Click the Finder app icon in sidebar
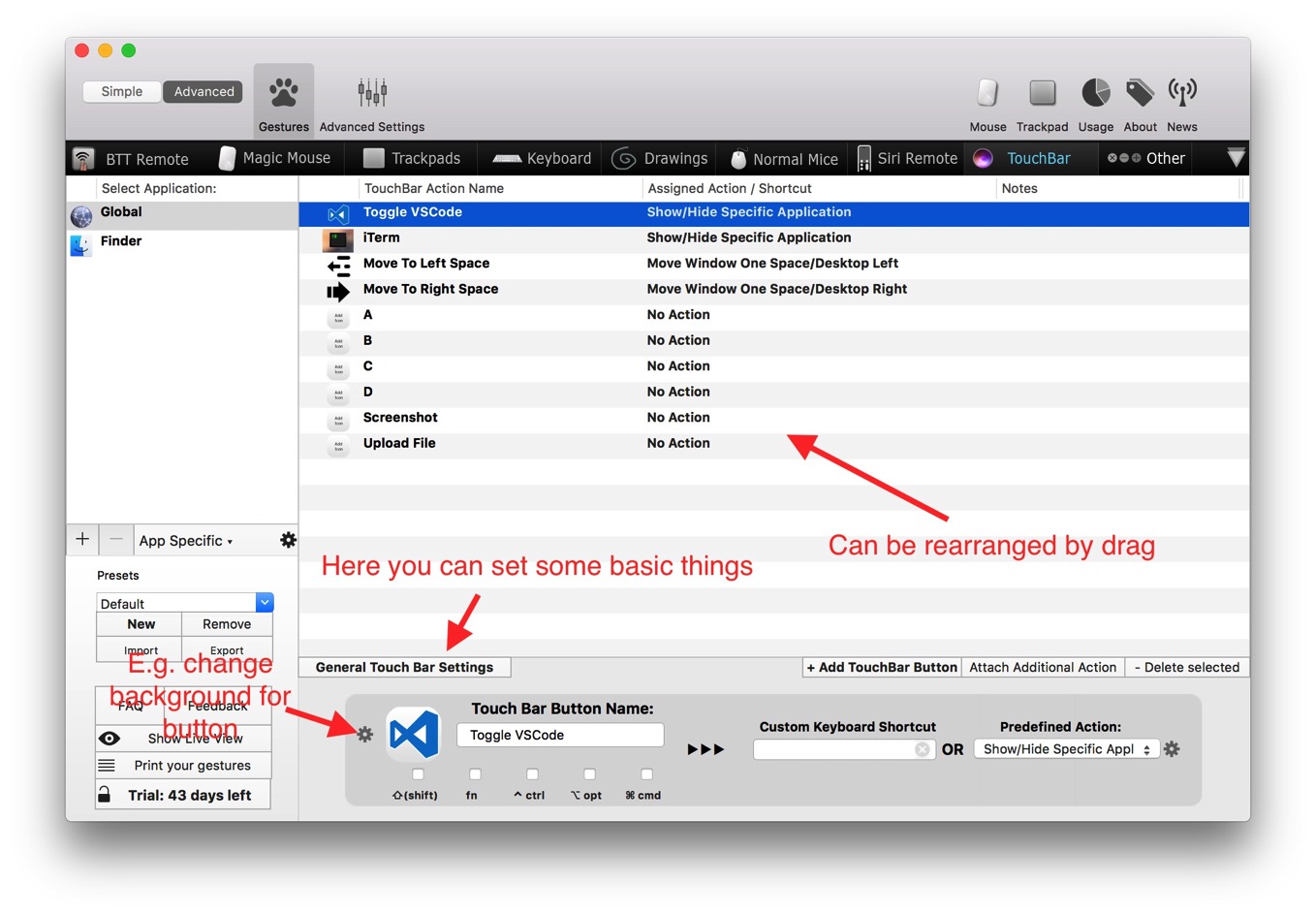This screenshot has height=915, width=1316. 81,244
